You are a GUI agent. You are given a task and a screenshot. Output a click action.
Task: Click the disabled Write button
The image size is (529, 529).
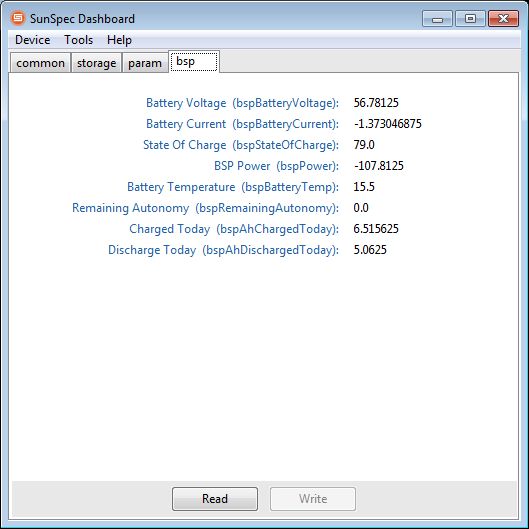click(313, 499)
